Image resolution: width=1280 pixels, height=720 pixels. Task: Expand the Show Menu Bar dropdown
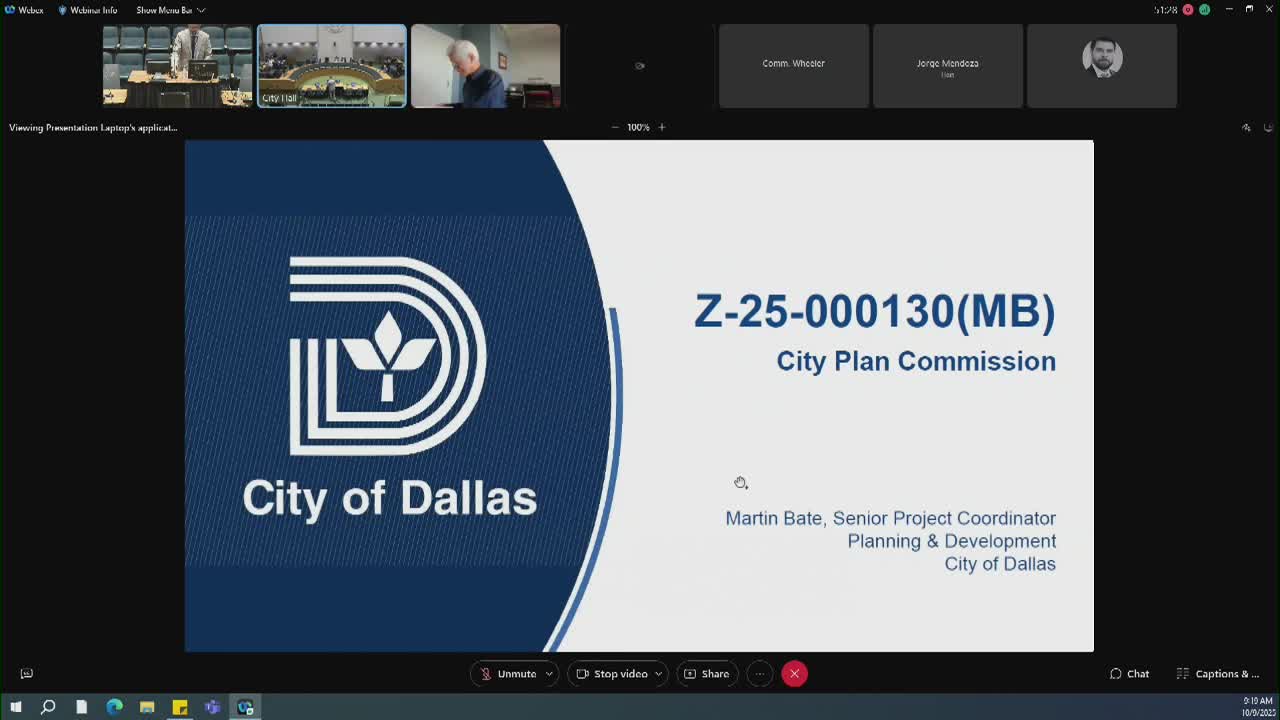[x=170, y=10]
